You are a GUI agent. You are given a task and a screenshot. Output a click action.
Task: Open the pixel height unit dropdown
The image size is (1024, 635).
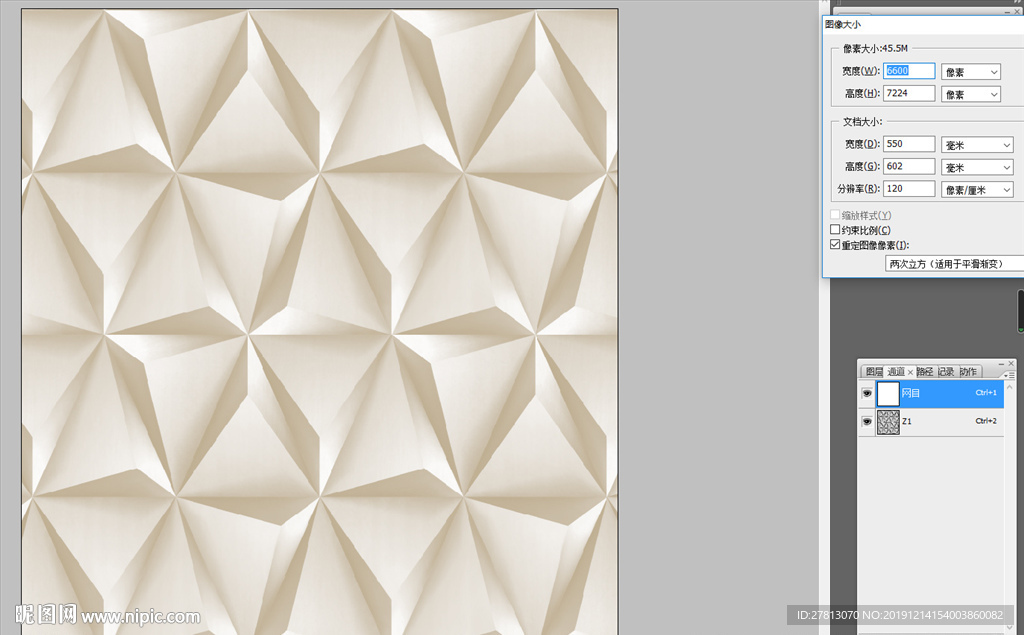click(970, 95)
